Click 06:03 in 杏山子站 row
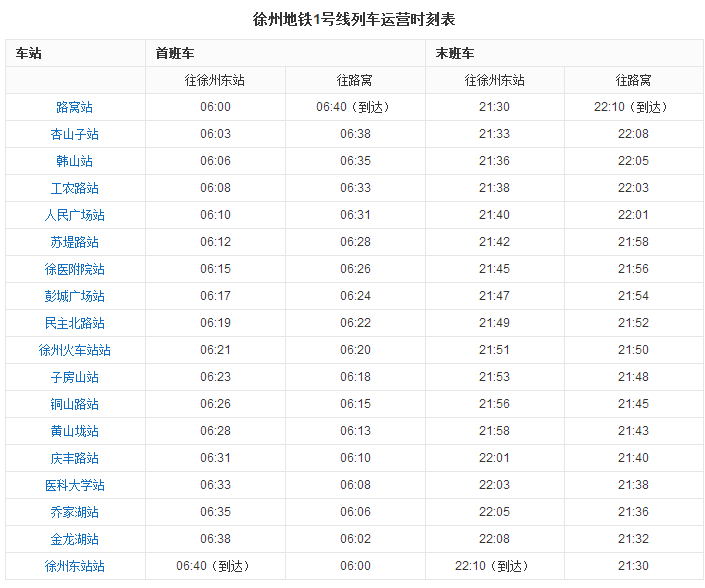 [215, 134]
